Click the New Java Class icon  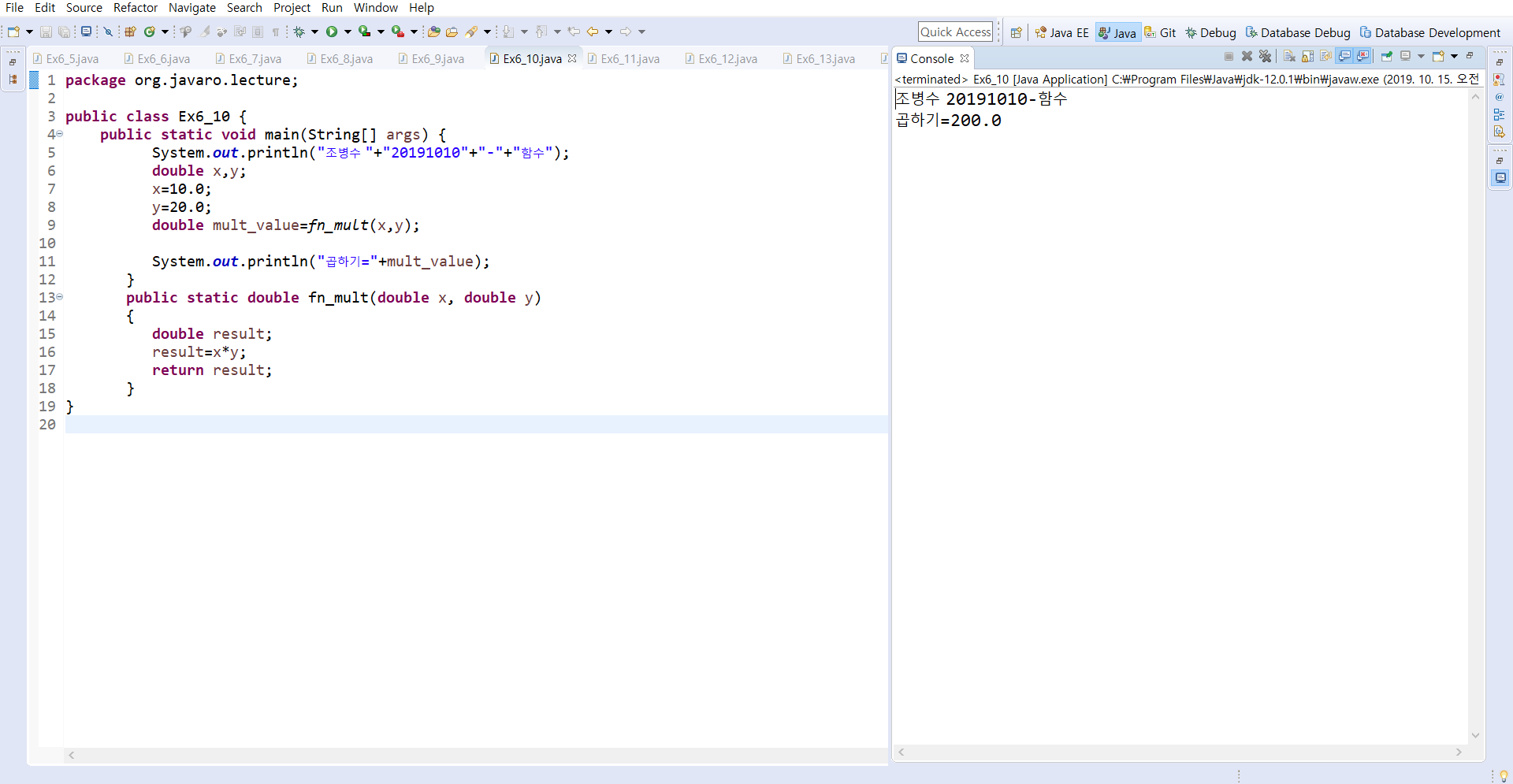[x=149, y=32]
